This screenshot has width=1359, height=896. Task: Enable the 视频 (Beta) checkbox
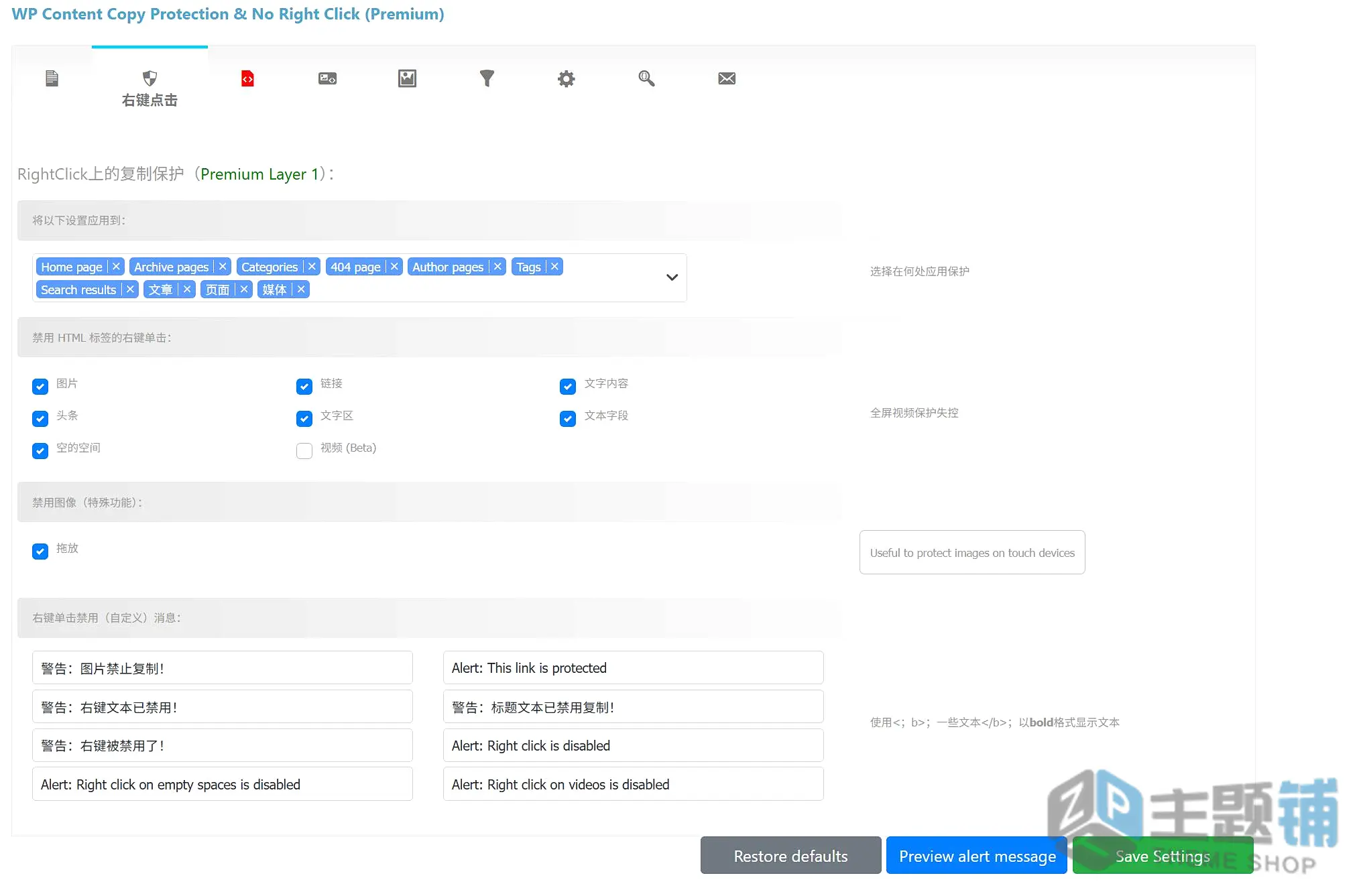point(304,451)
